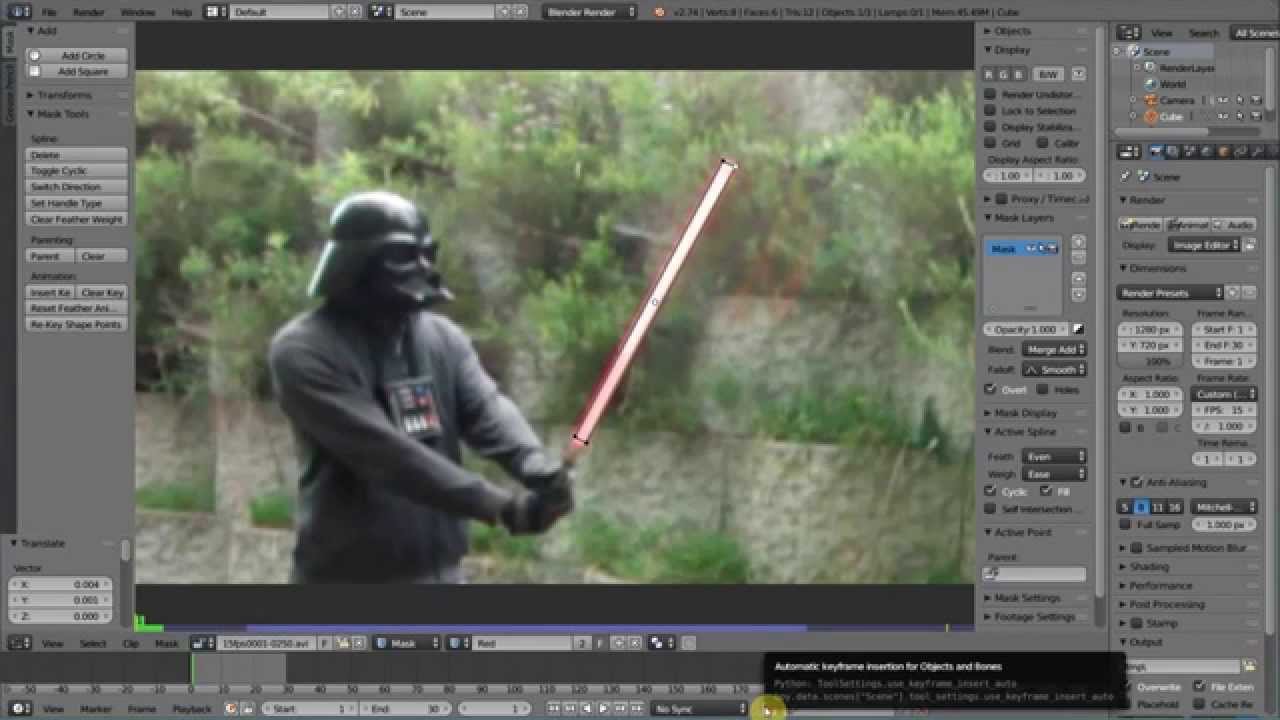
Task: Enable the Holes checkbox
Action: tap(1043, 390)
